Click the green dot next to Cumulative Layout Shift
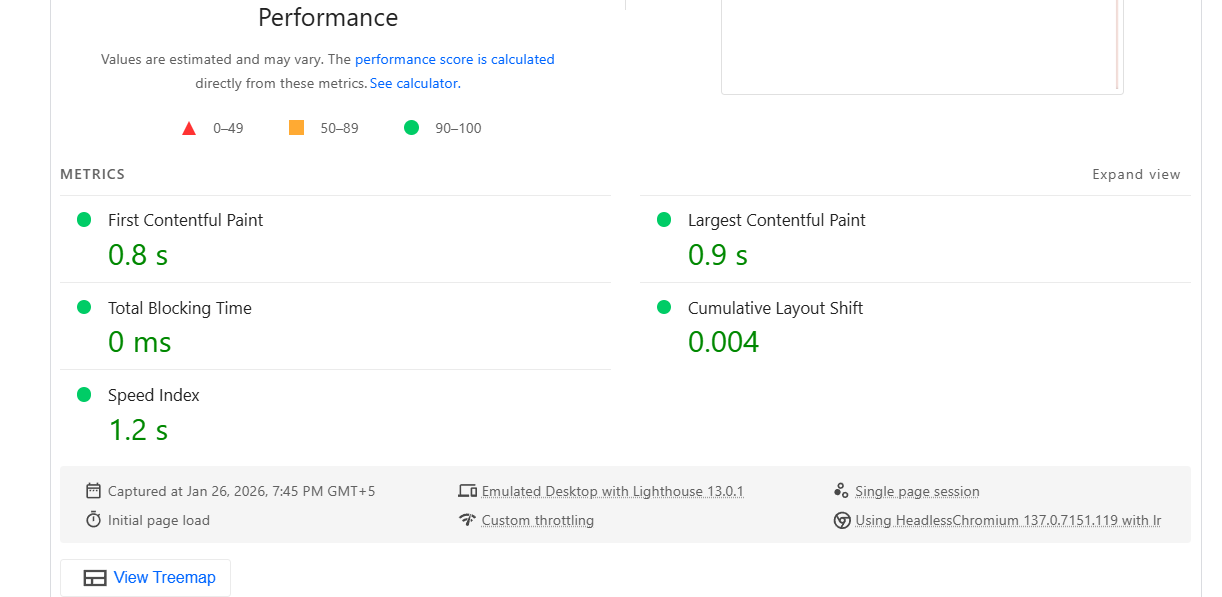This screenshot has height=597, width=1222. pyautogui.click(x=665, y=309)
